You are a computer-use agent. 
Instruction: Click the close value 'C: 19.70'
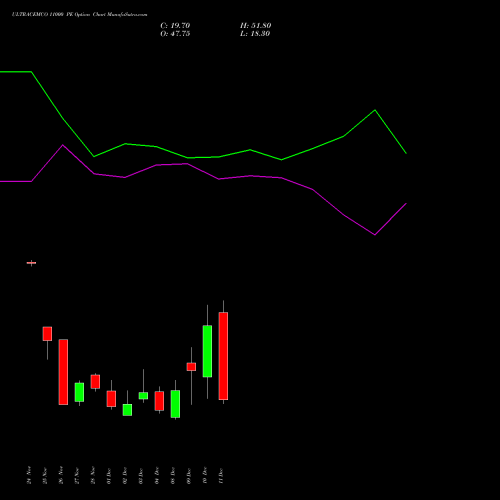pyautogui.click(x=175, y=26)
